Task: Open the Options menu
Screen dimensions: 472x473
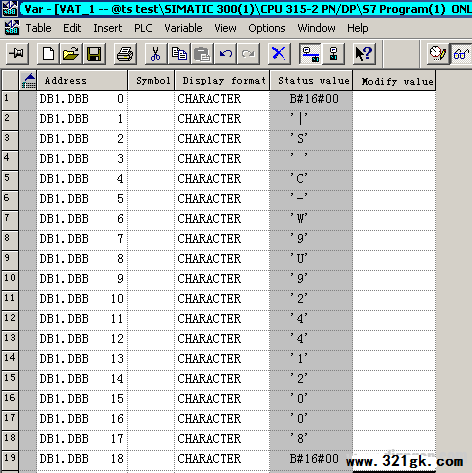Action: coord(267,28)
